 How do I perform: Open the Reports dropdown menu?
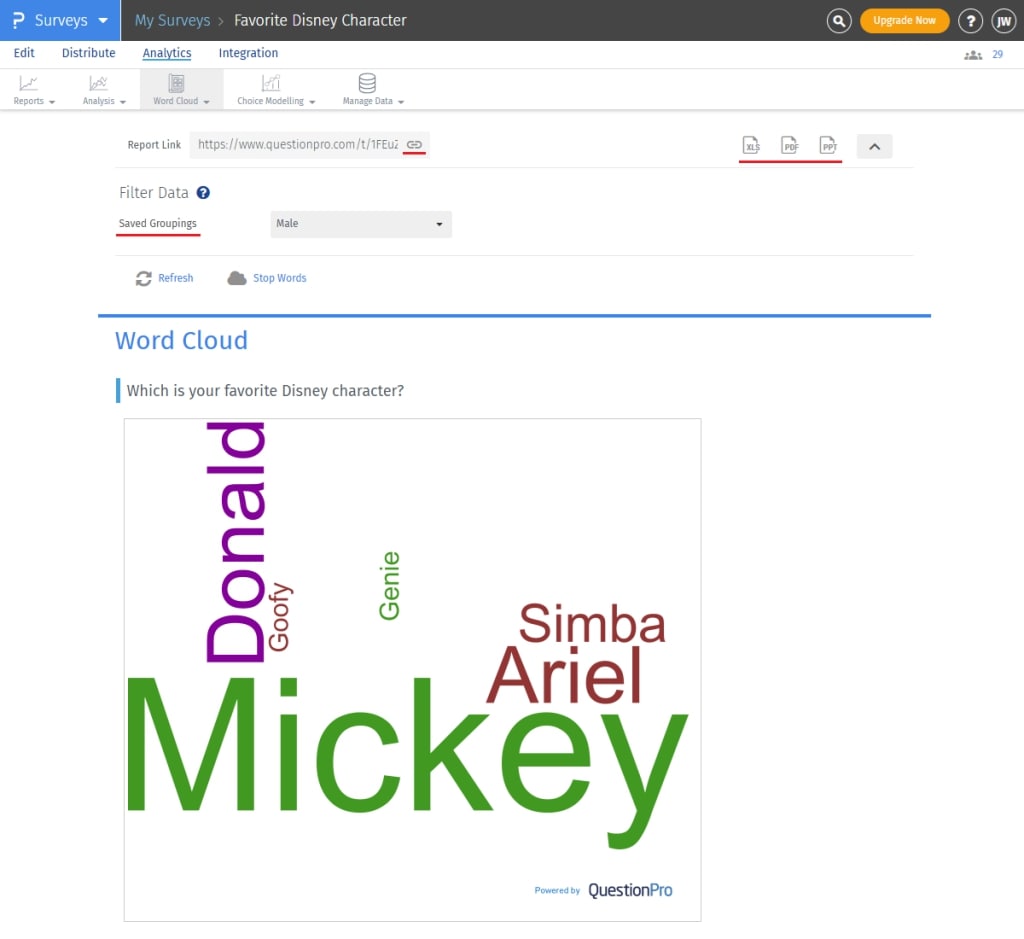click(x=34, y=89)
